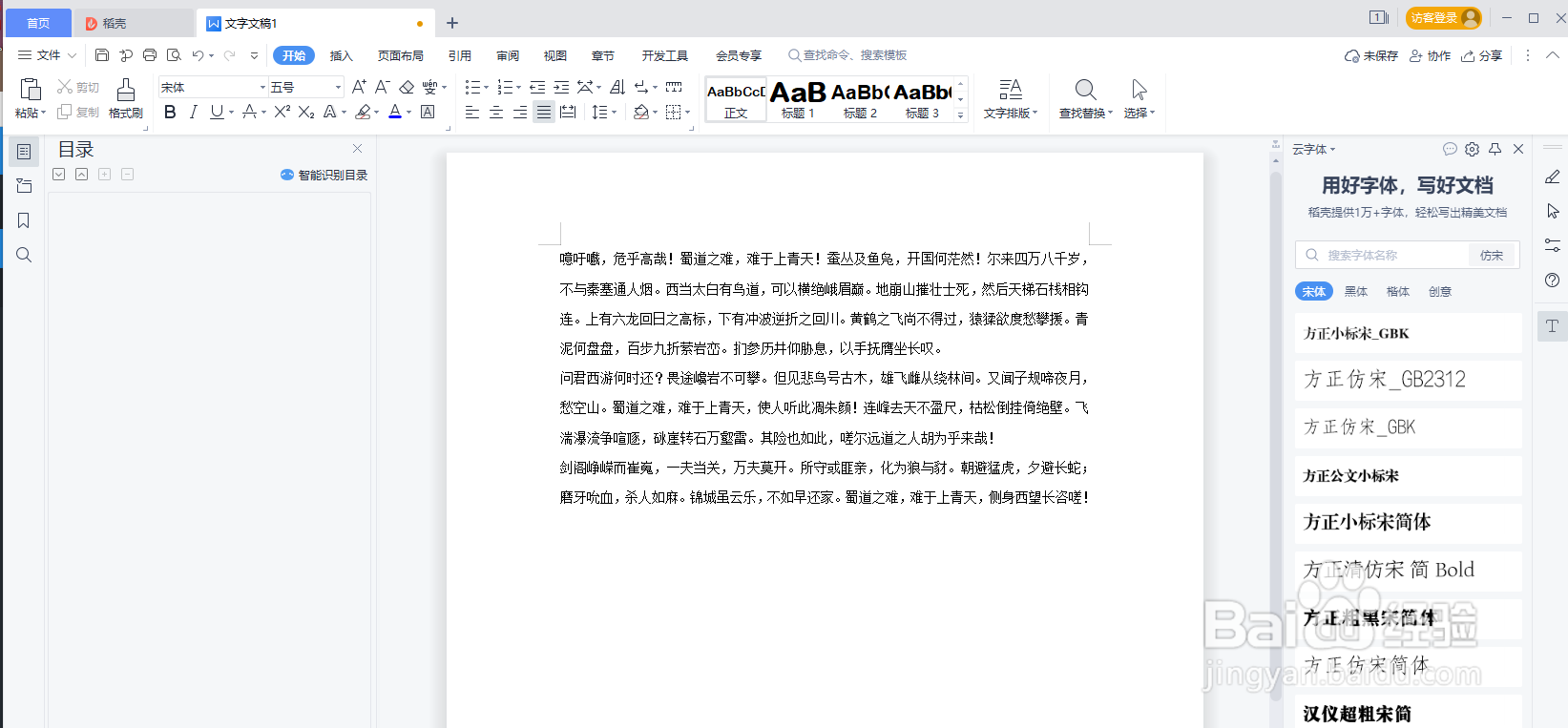Viewport: 1568px width, 728px height.
Task: Click the Undo arrow icon
Action: tap(198, 55)
